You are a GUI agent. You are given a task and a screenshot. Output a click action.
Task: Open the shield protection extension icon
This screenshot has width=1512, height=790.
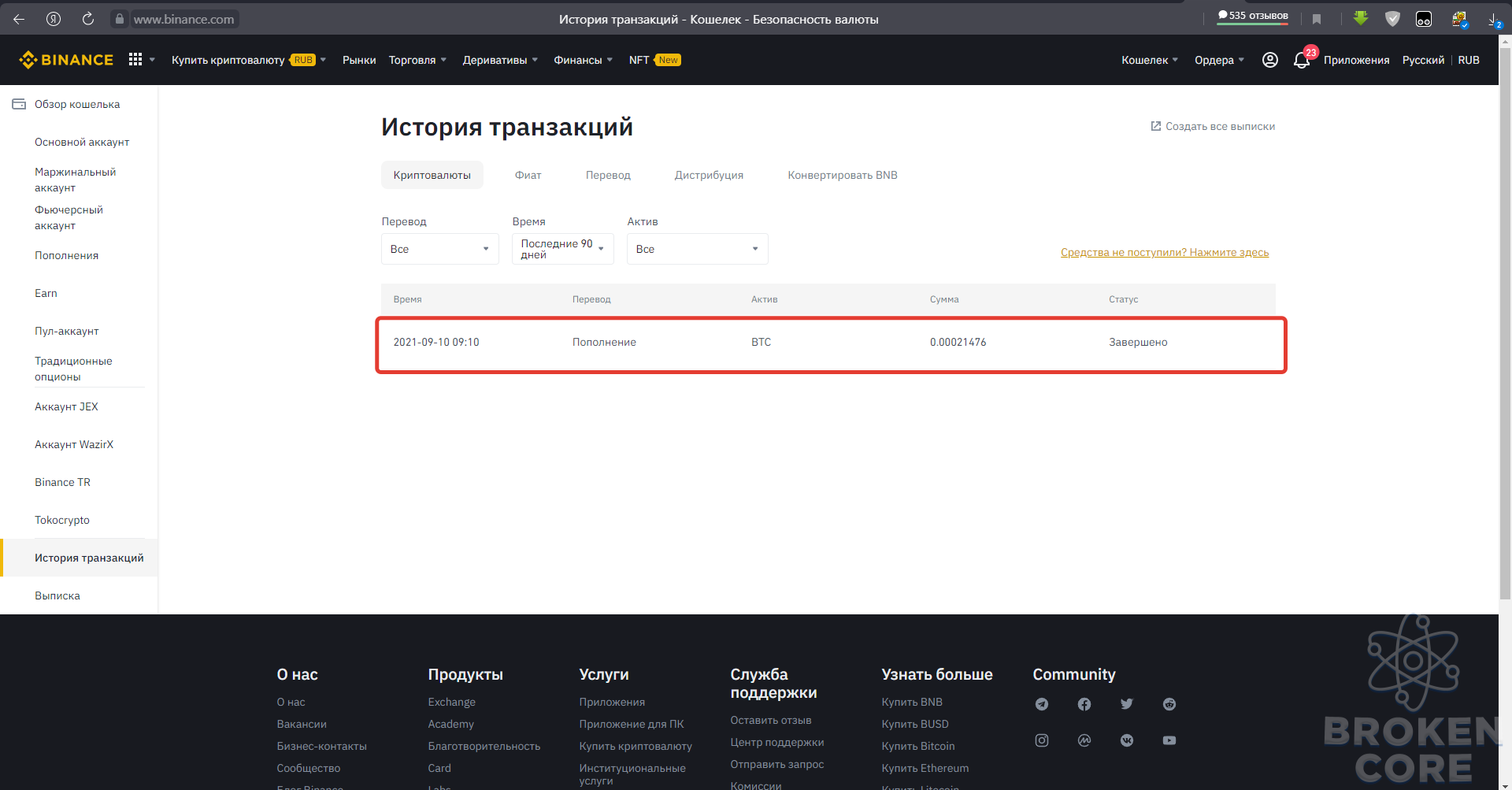[1392, 19]
